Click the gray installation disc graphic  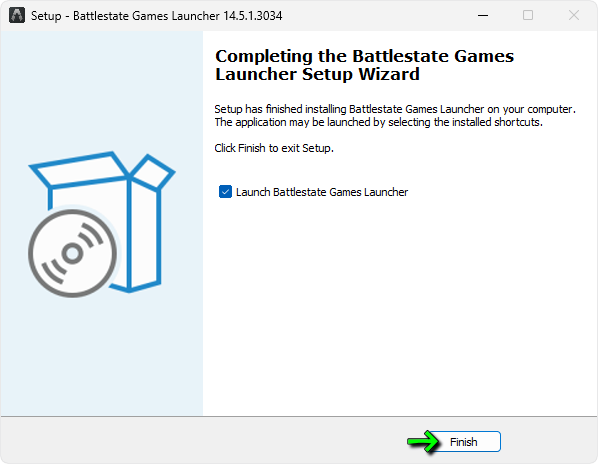[x=72, y=253]
